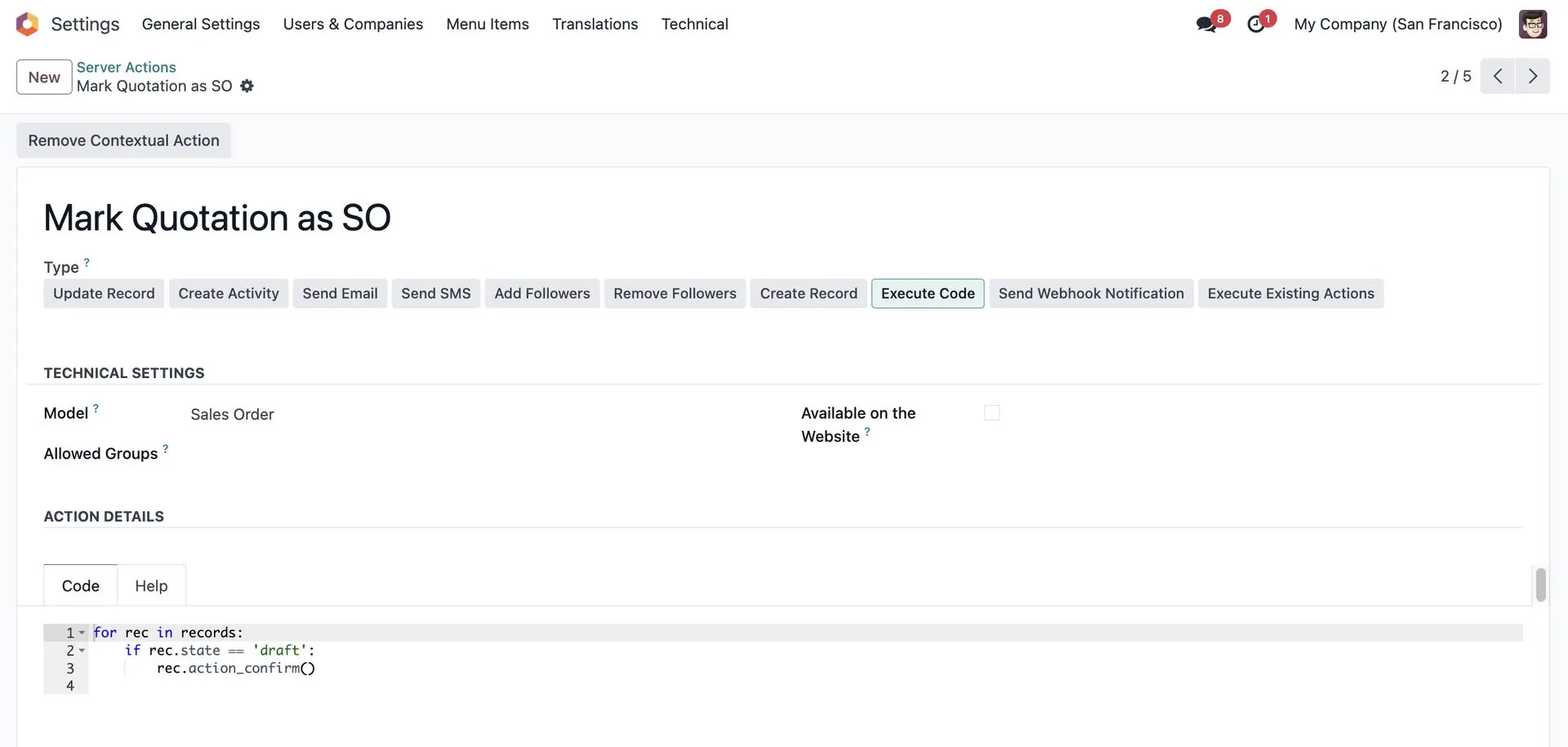This screenshot has height=747, width=1568.
Task: Open the gear actions menu
Action: (247, 86)
